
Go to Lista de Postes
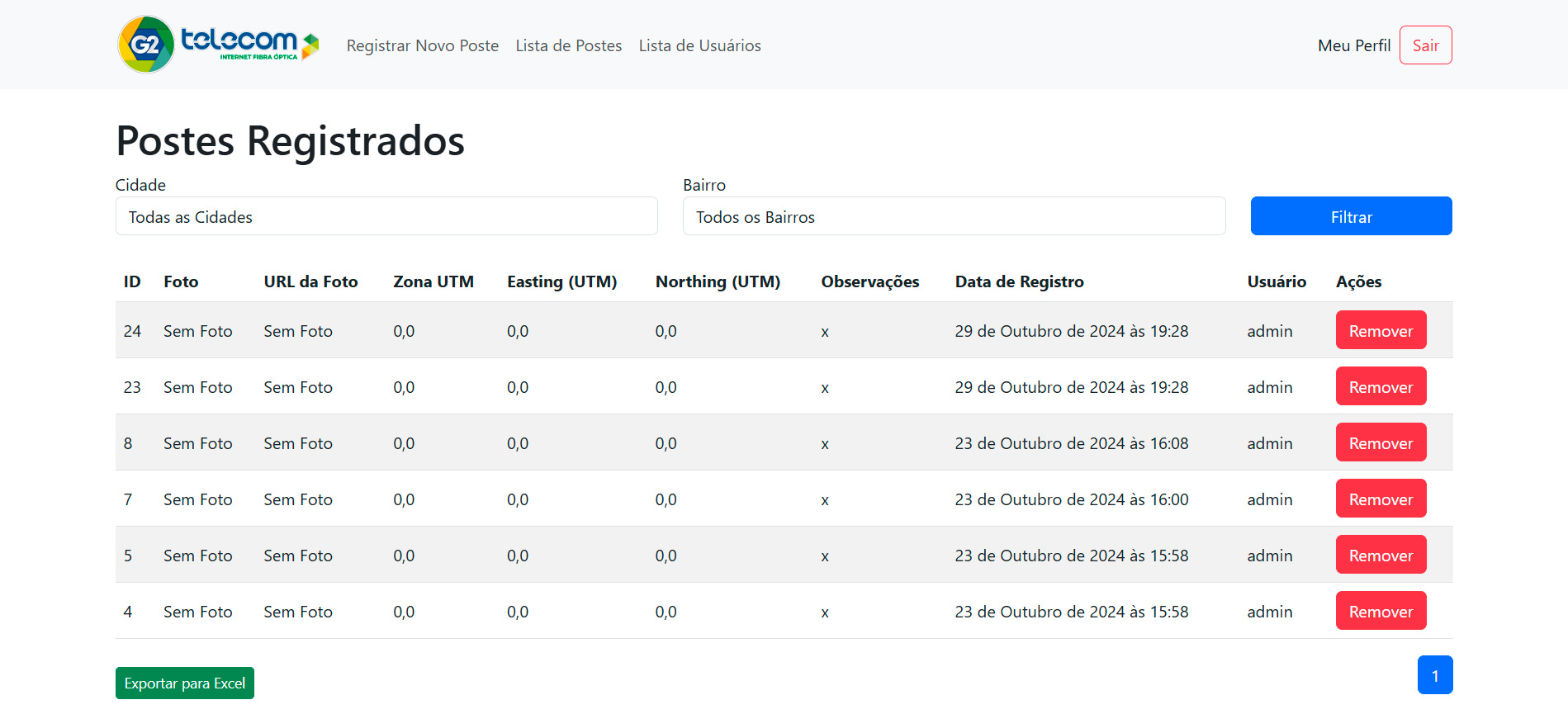(x=569, y=45)
